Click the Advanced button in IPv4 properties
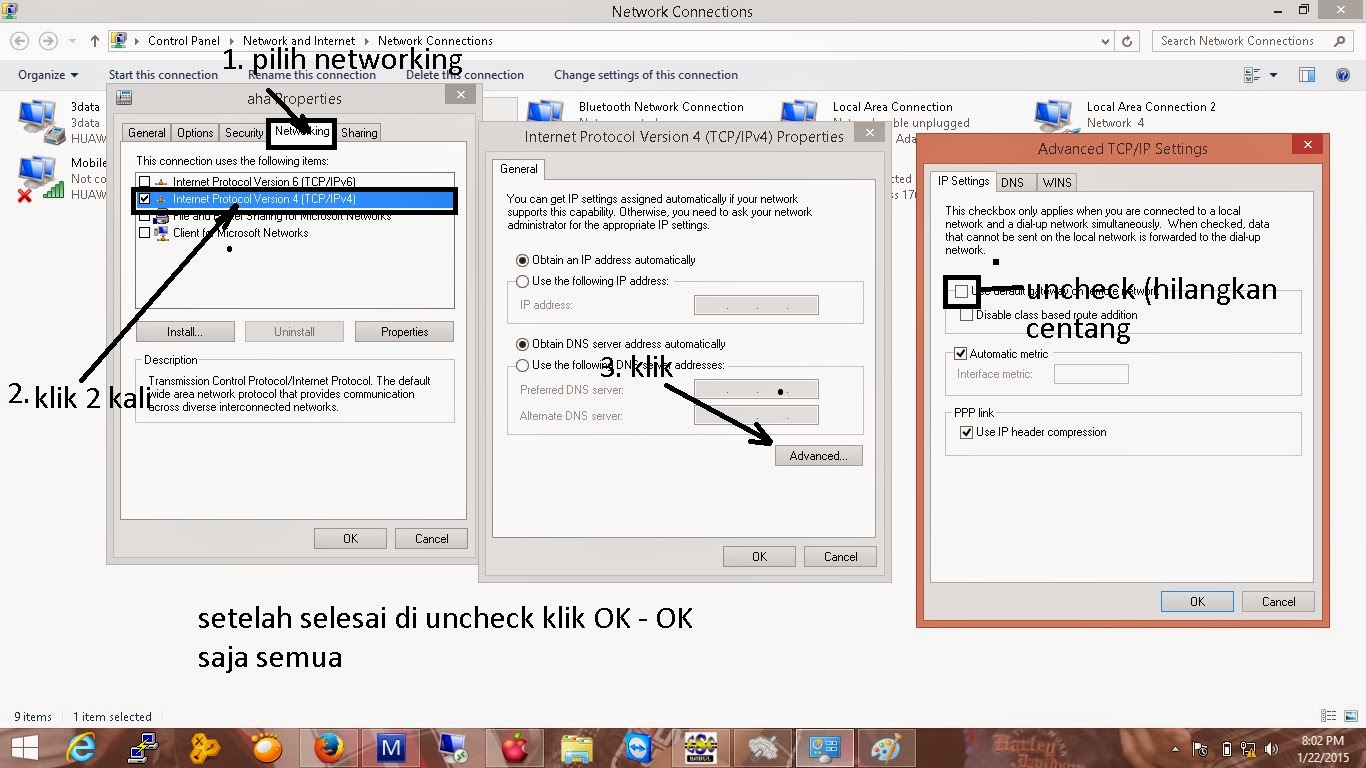Screen dimensions: 1366x768 818,455
